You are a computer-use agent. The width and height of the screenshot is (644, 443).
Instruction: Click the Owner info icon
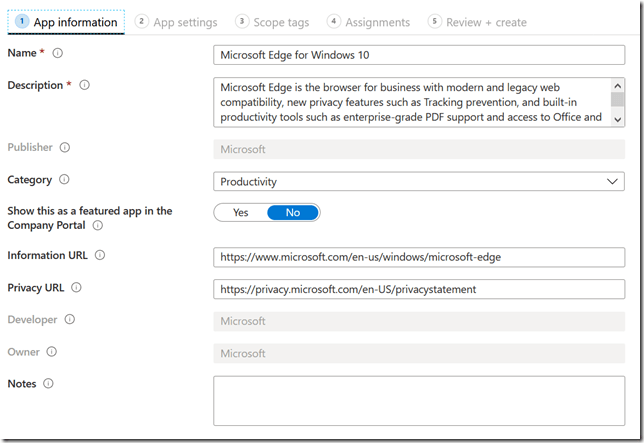coord(52,352)
